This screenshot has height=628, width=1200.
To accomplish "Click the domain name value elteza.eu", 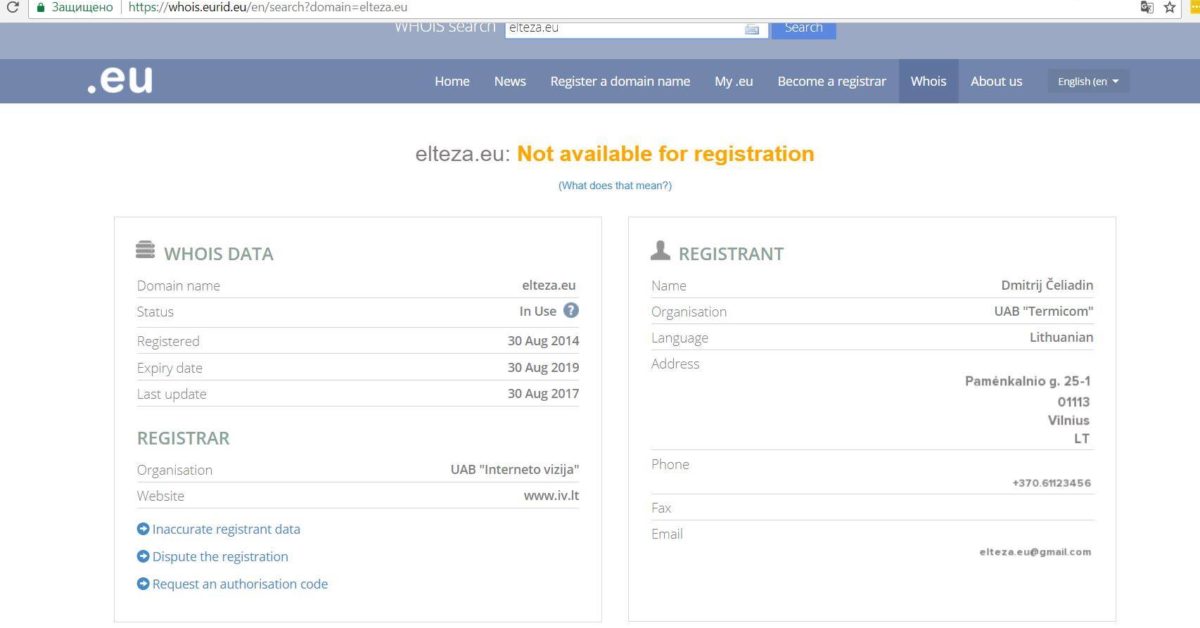I will [549, 285].
